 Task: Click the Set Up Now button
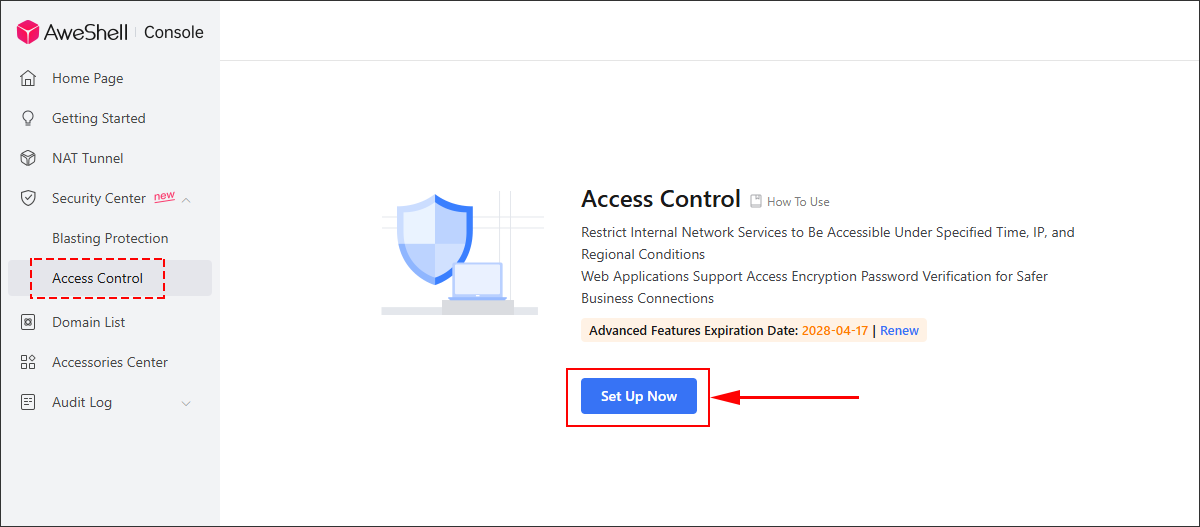pyautogui.click(x=639, y=396)
